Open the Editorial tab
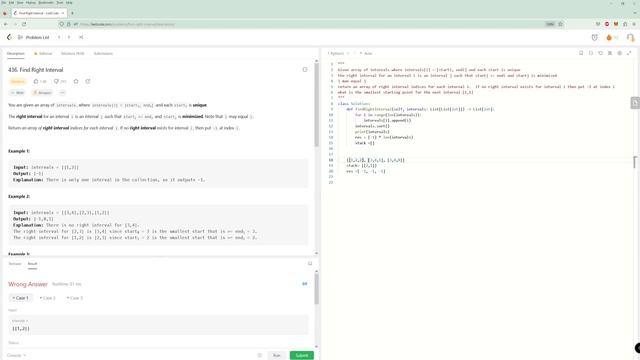The image size is (640, 360). coord(43,53)
